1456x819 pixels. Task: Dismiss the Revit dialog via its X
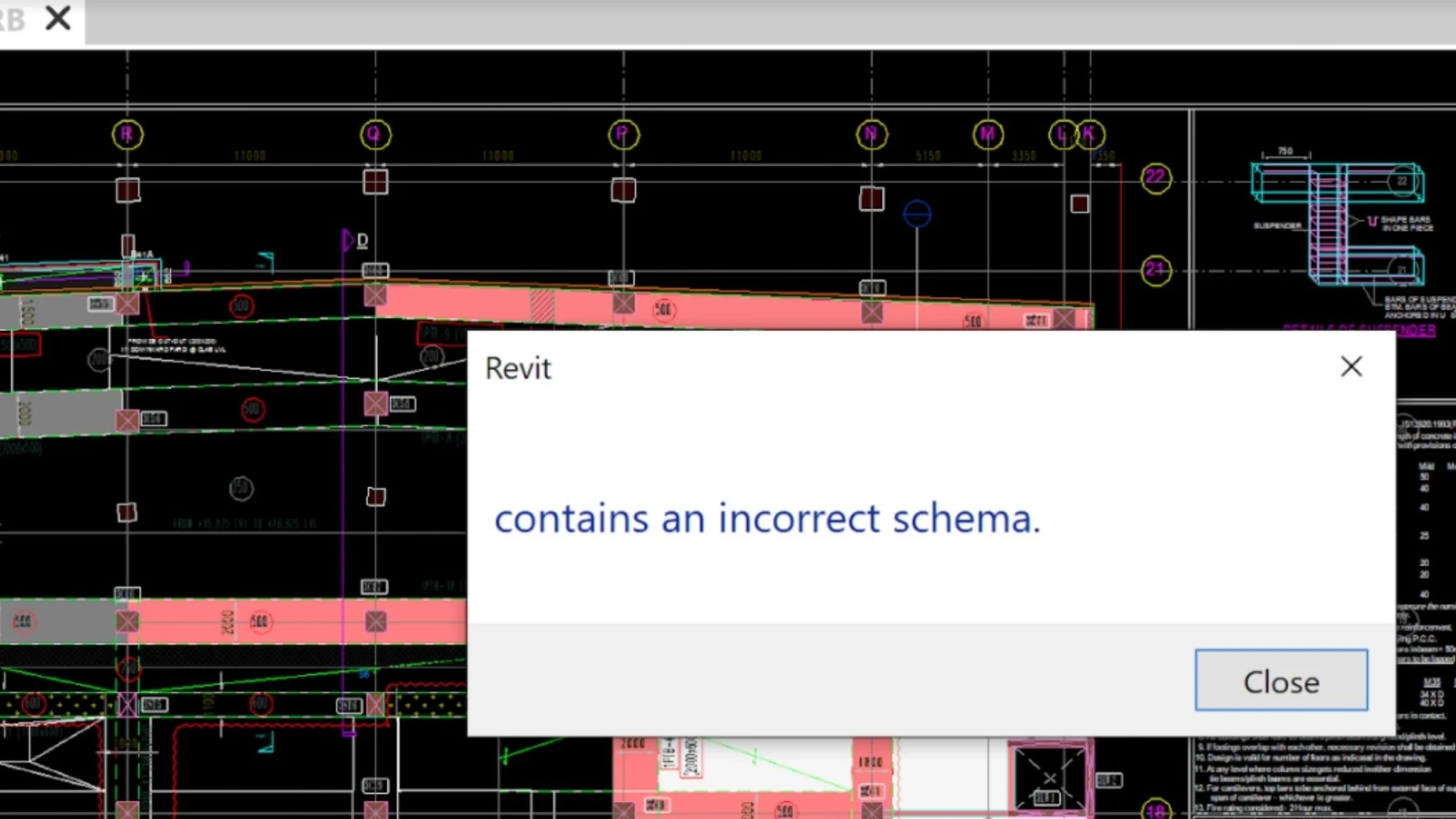1351,367
